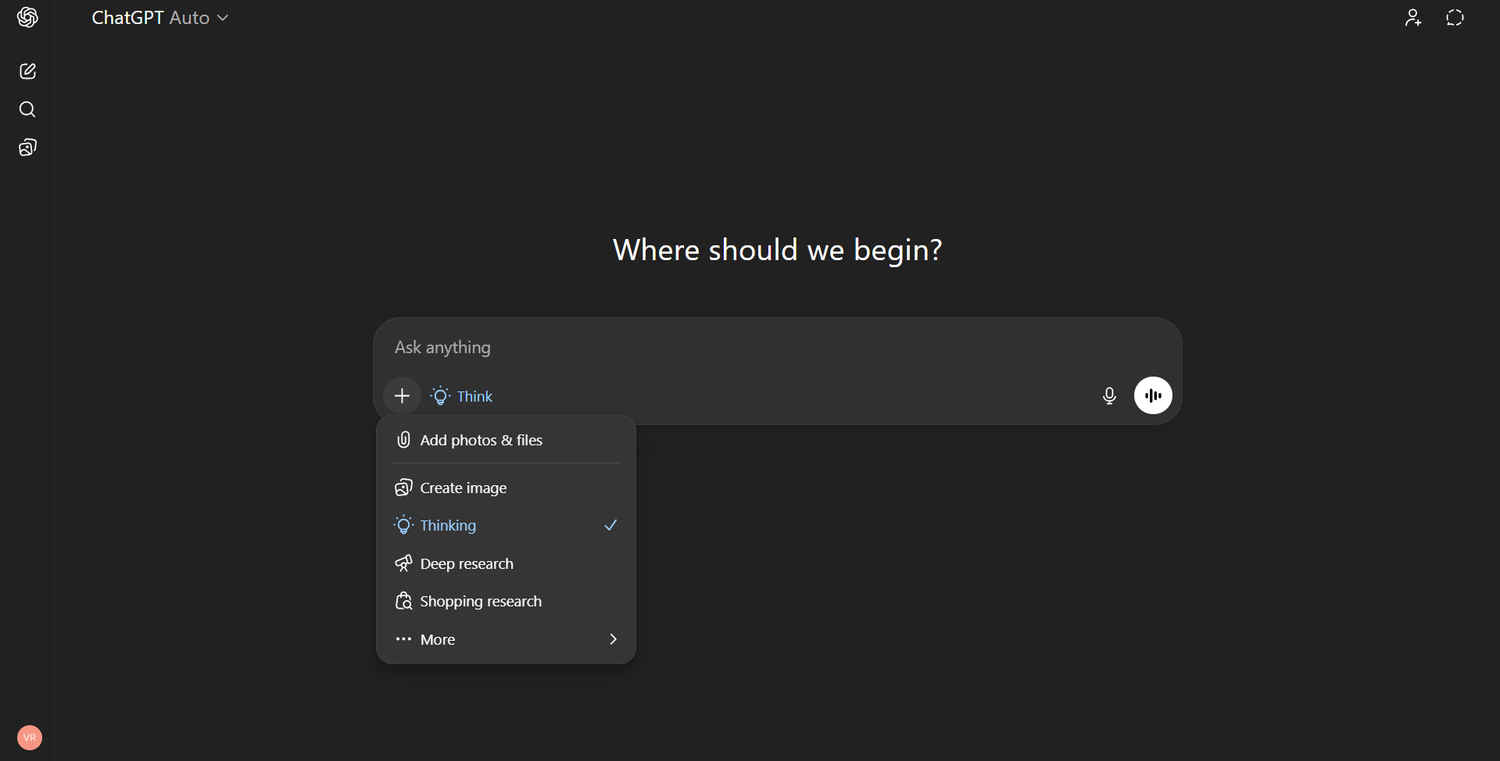Open the VR profile avatar
Viewport: 1500px width, 761px height.
(x=30, y=738)
